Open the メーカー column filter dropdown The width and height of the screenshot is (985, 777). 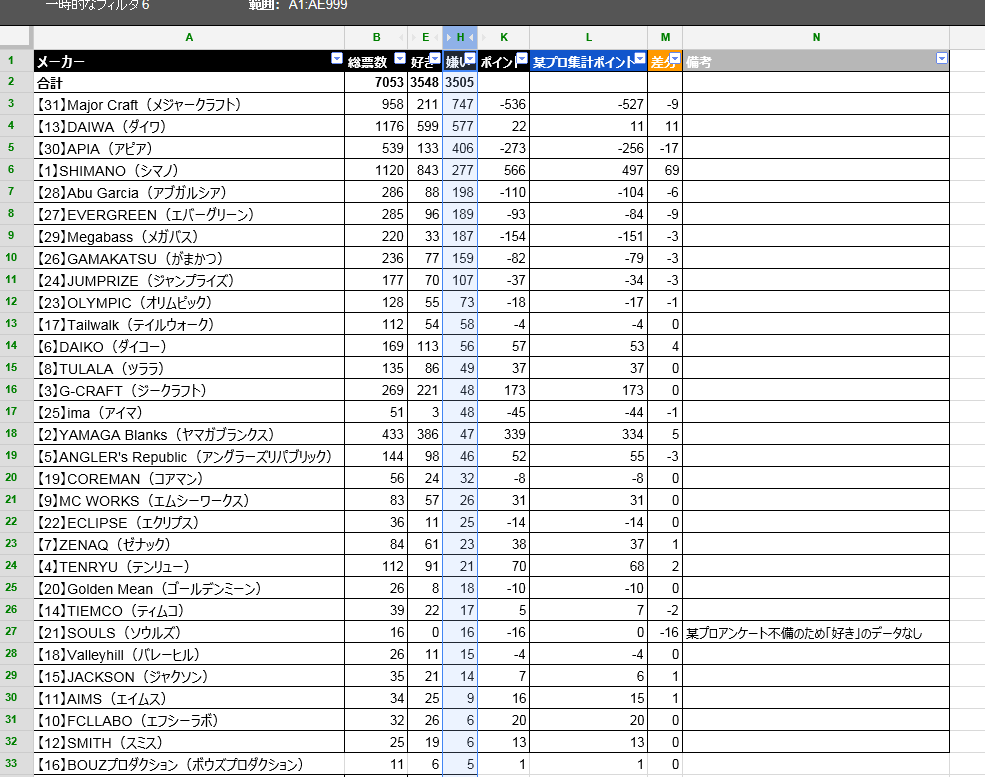coord(337,59)
